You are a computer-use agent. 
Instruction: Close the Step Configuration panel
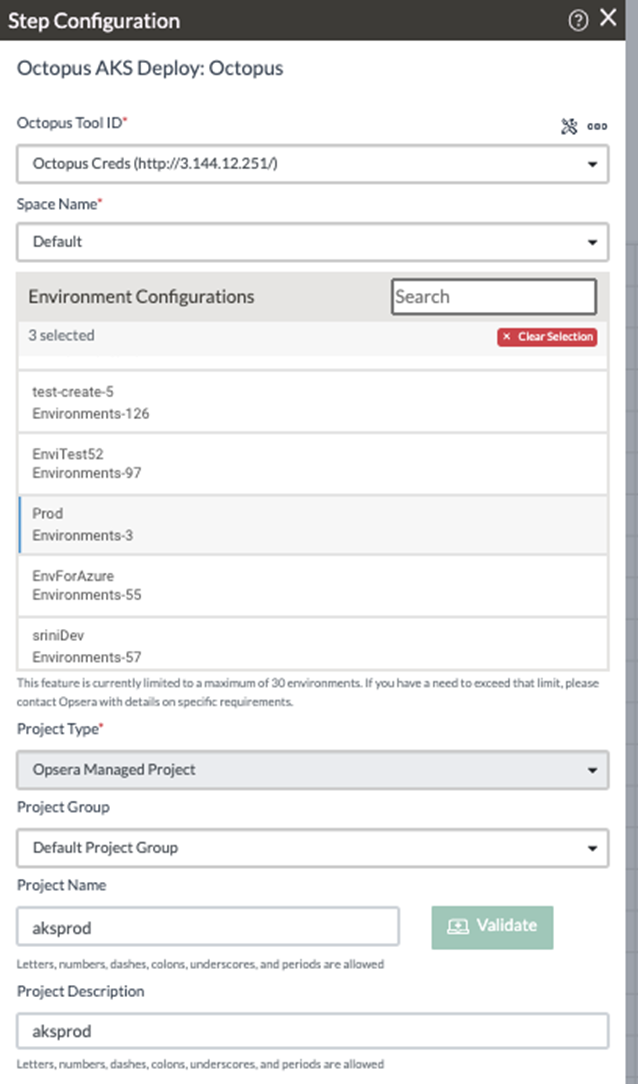pyautogui.click(x=608, y=18)
